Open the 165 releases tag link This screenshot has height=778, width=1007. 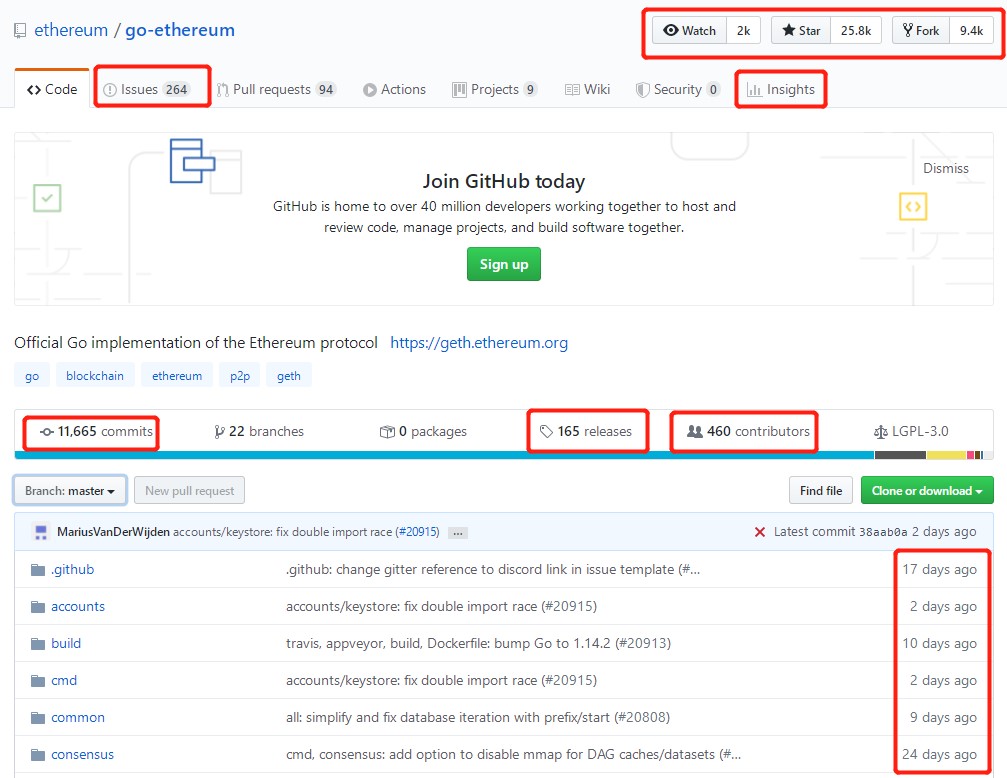pyautogui.click(x=586, y=431)
